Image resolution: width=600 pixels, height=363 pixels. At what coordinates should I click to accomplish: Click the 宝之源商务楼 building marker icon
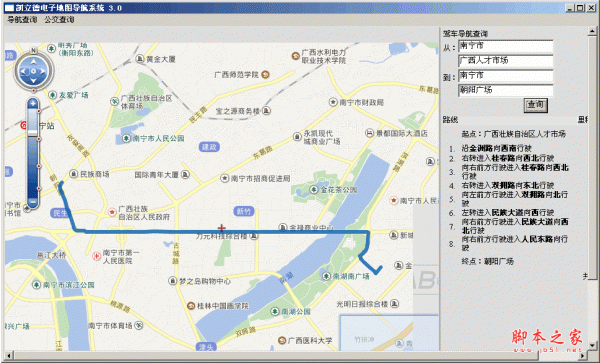267,111
